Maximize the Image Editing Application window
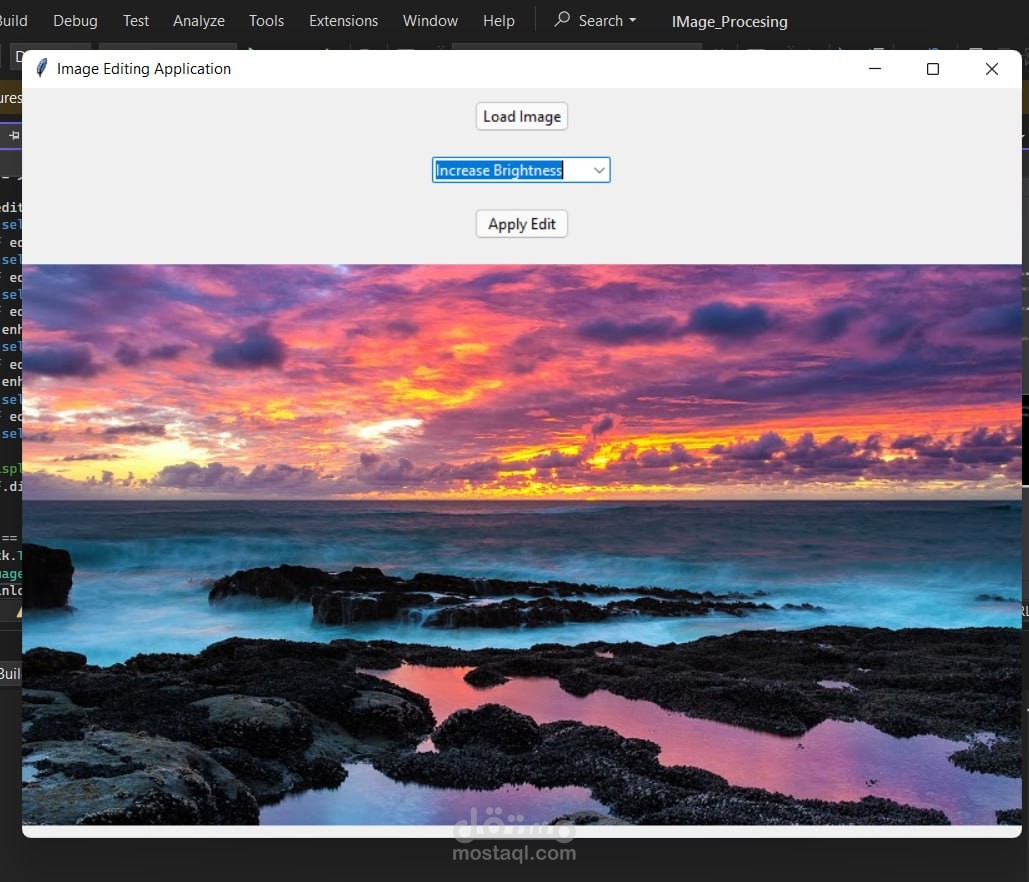This screenshot has height=882, width=1029. pyautogui.click(x=933, y=69)
